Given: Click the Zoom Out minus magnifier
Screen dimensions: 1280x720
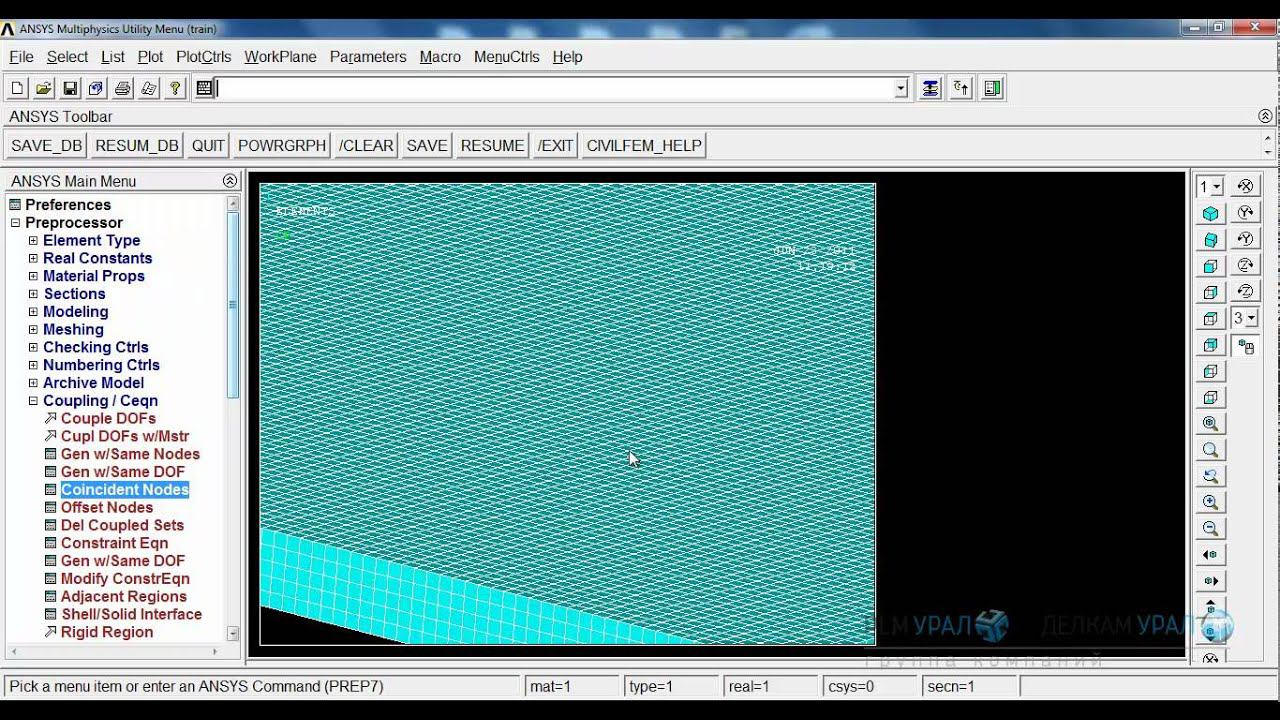Looking at the screenshot, I should click(1211, 528).
